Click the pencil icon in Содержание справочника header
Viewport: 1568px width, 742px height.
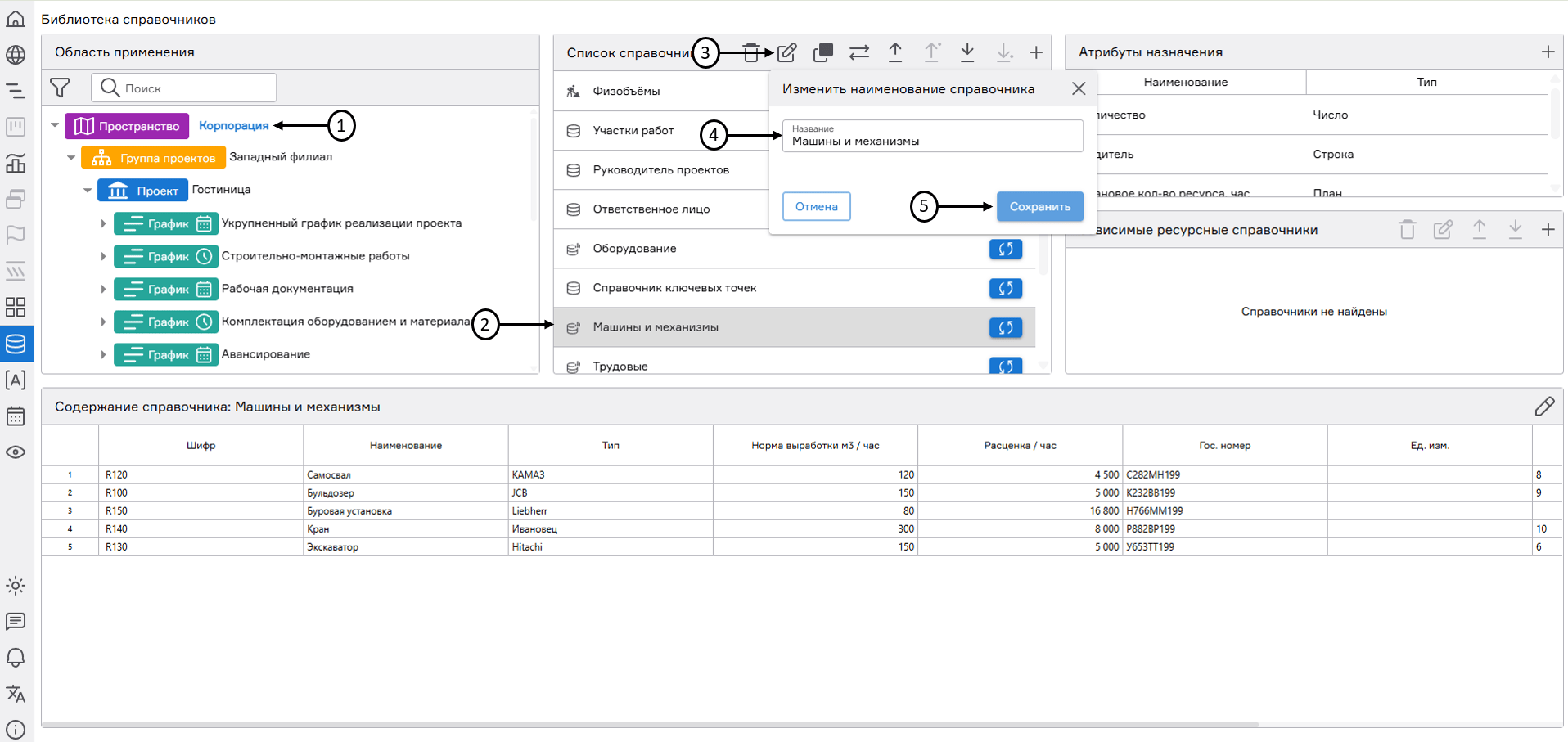click(x=1544, y=407)
